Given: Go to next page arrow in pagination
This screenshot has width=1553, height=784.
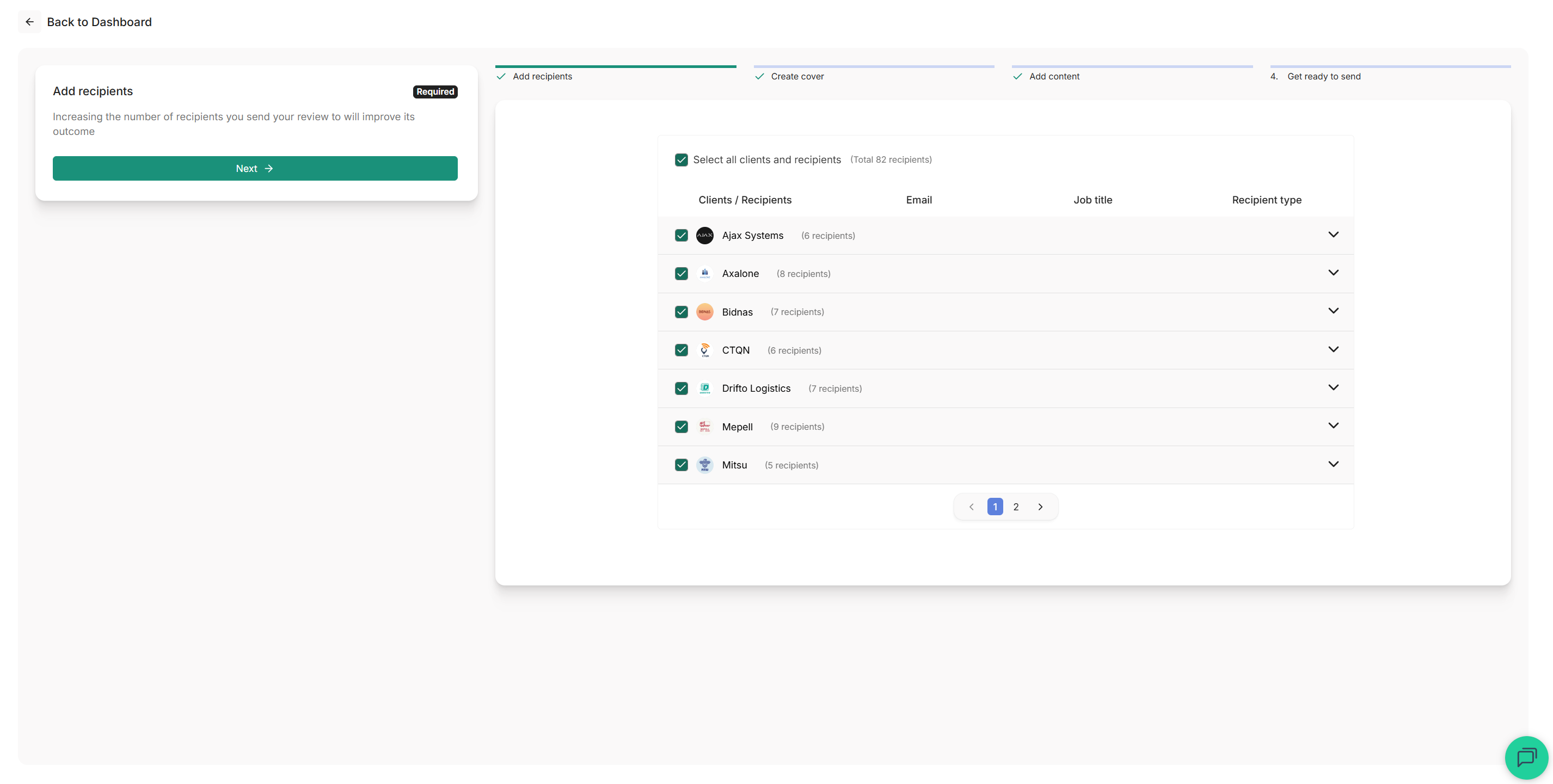Looking at the screenshot, I should (1040, 507).
